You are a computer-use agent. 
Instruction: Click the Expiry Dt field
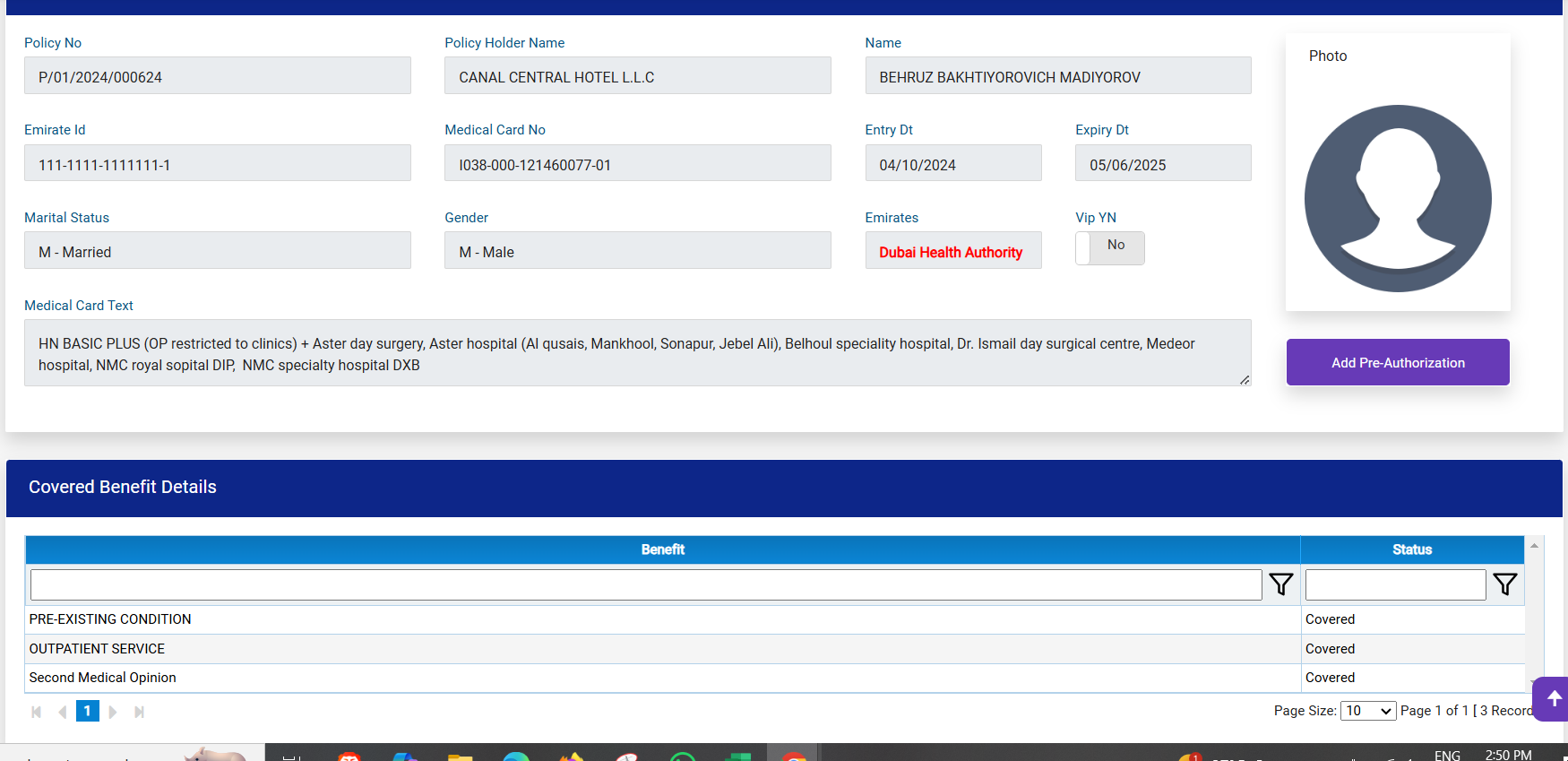point(1163,163)
